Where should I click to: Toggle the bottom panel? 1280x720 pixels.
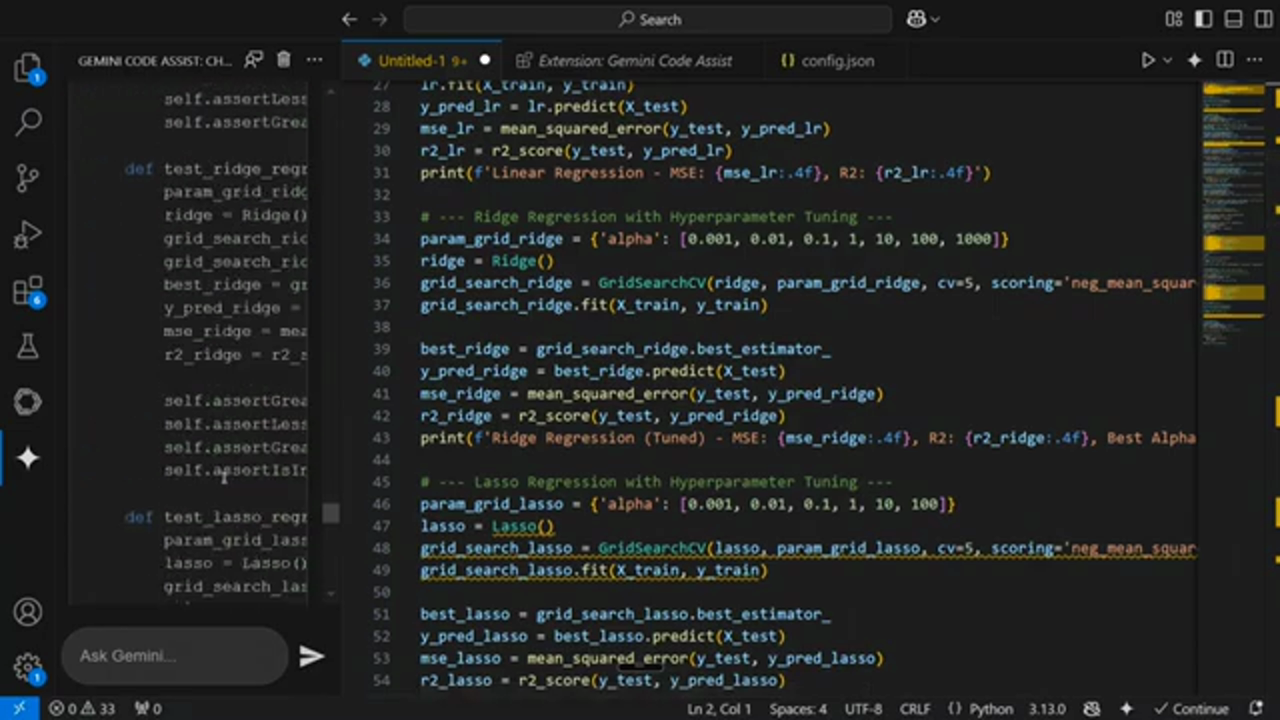point(1233,19)
